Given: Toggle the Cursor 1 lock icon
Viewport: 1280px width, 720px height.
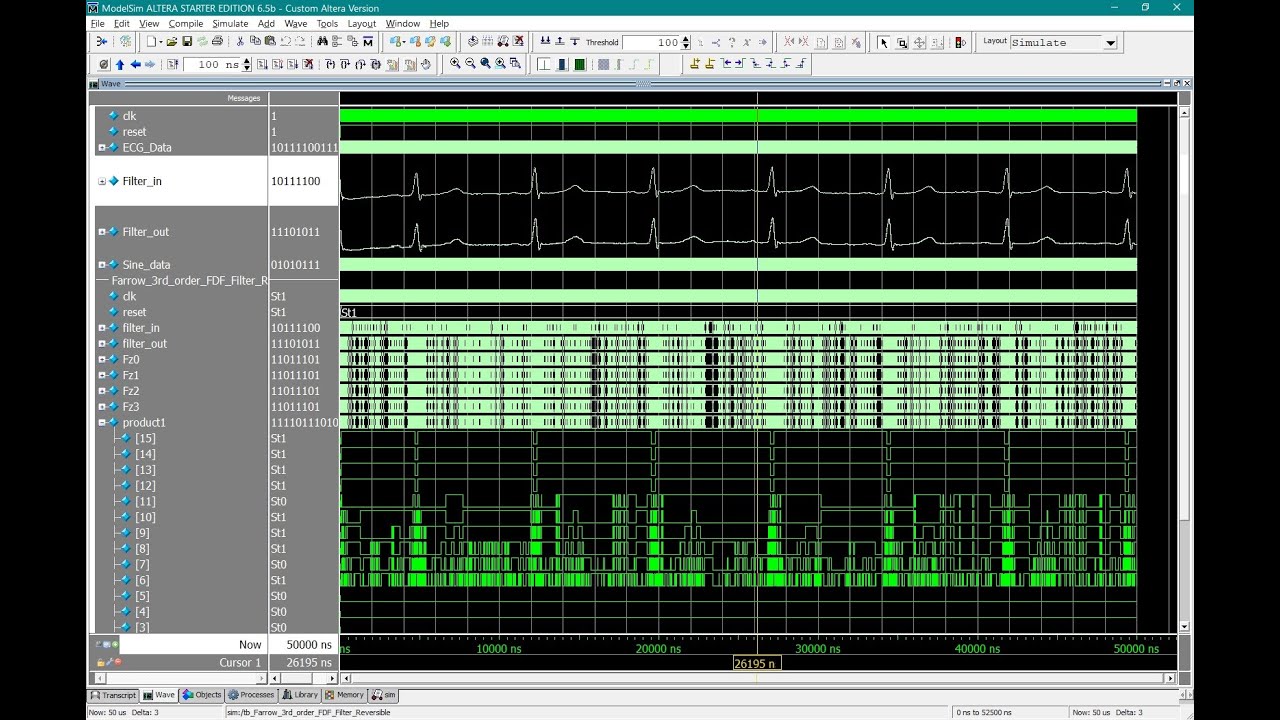Looking at the screenshot, I should tap(100, 662).
